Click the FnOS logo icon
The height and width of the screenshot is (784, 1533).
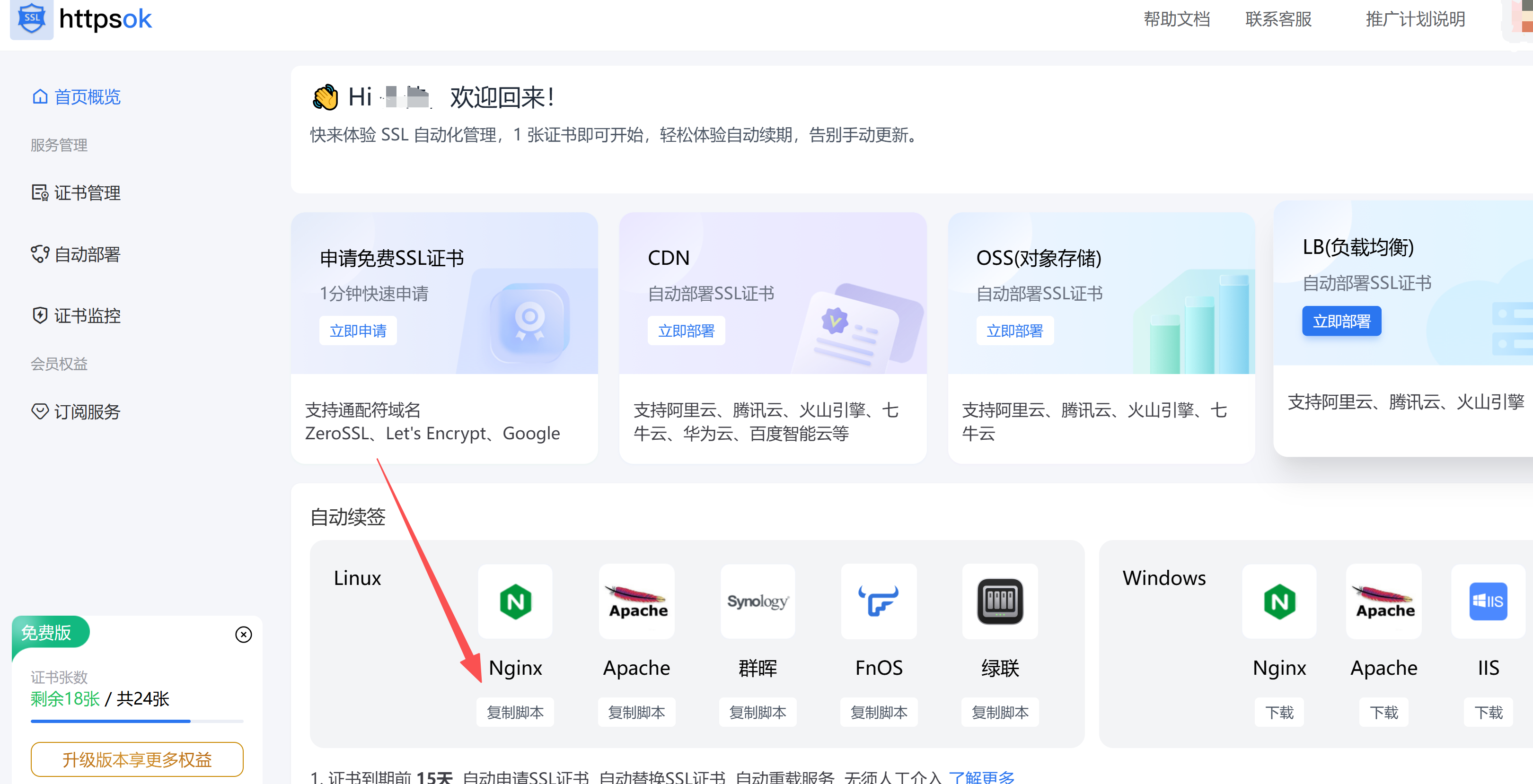[878, 601]
